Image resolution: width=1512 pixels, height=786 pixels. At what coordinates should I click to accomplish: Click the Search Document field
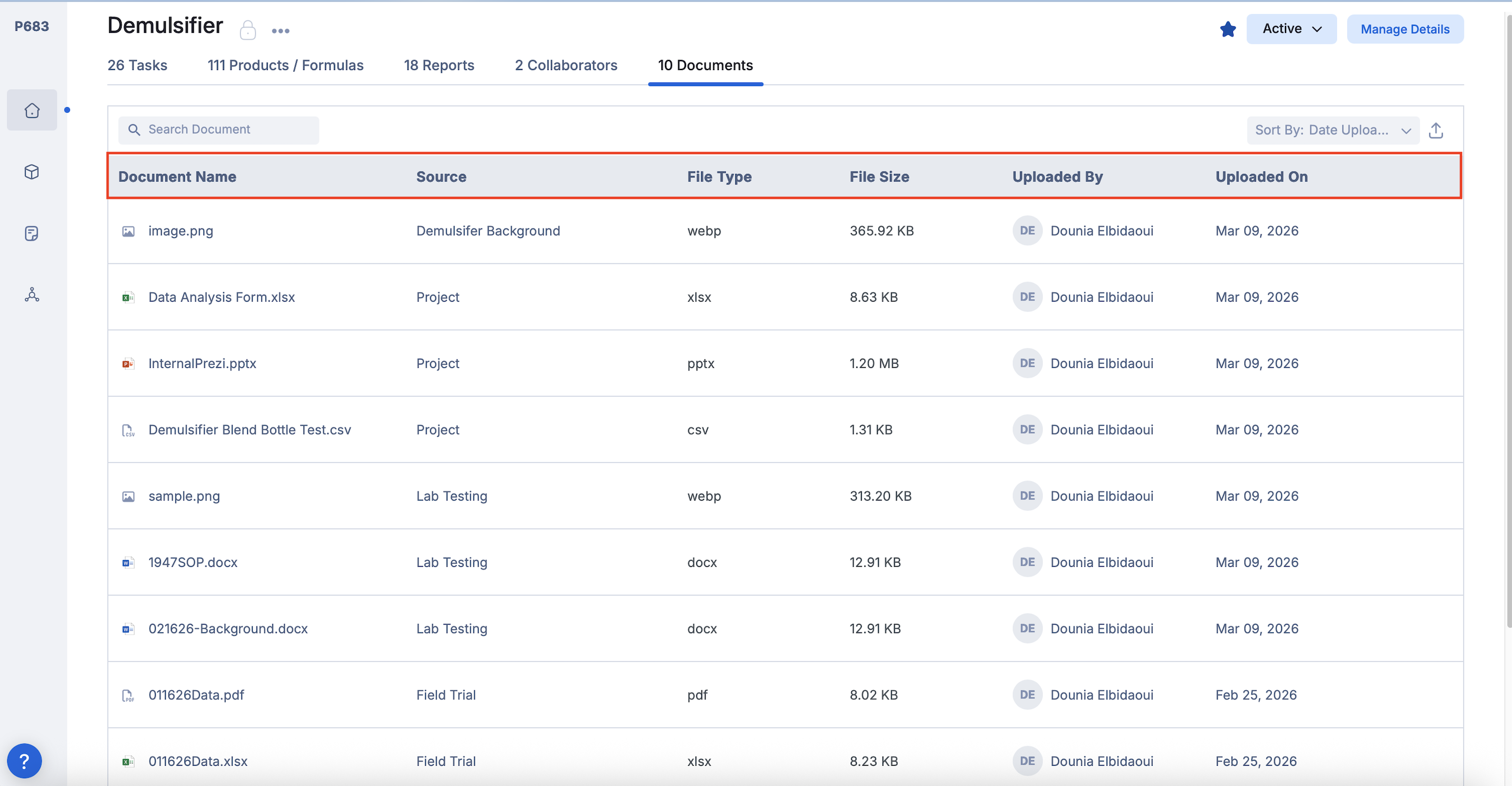(219, 130)
